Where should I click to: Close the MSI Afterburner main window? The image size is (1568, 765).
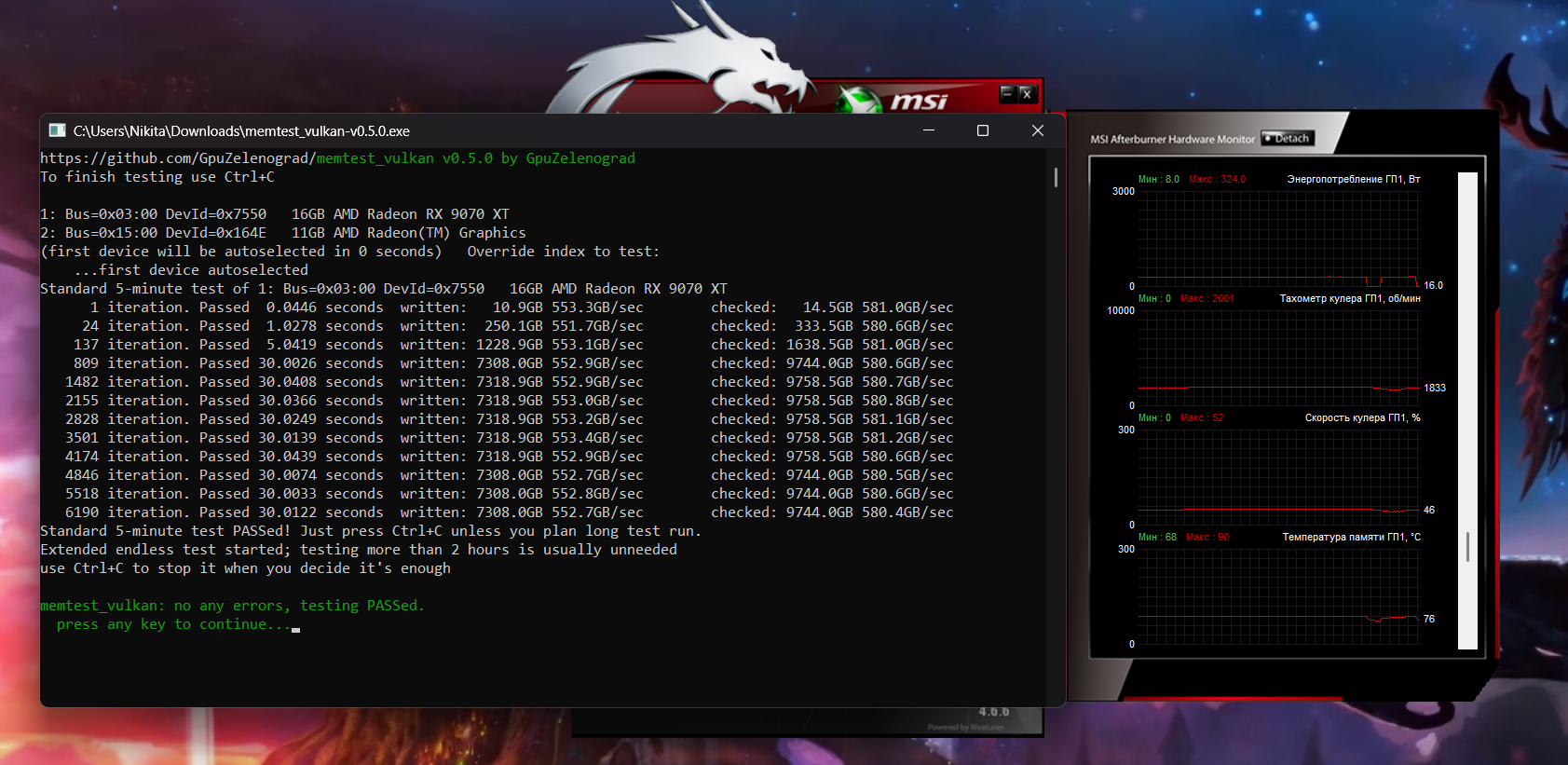point(1026,93)
